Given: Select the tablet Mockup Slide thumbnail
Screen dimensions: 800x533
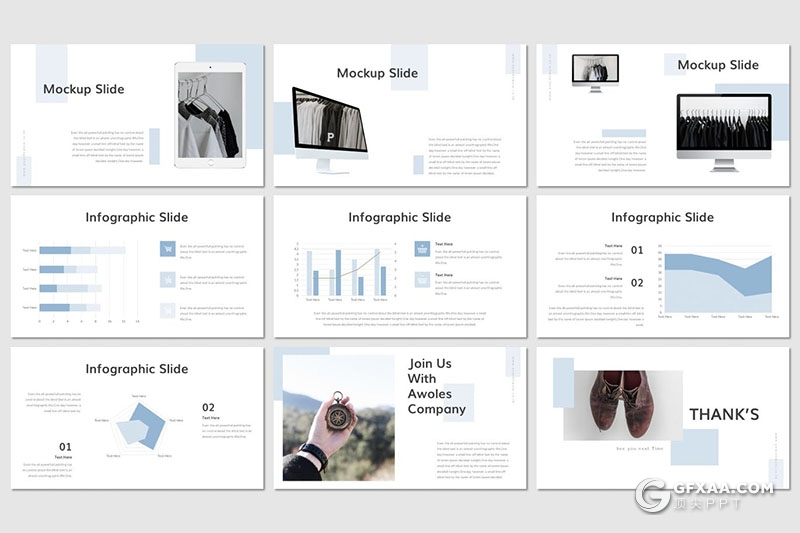Looking at the screenshot, I should click(x=137, y=115).
